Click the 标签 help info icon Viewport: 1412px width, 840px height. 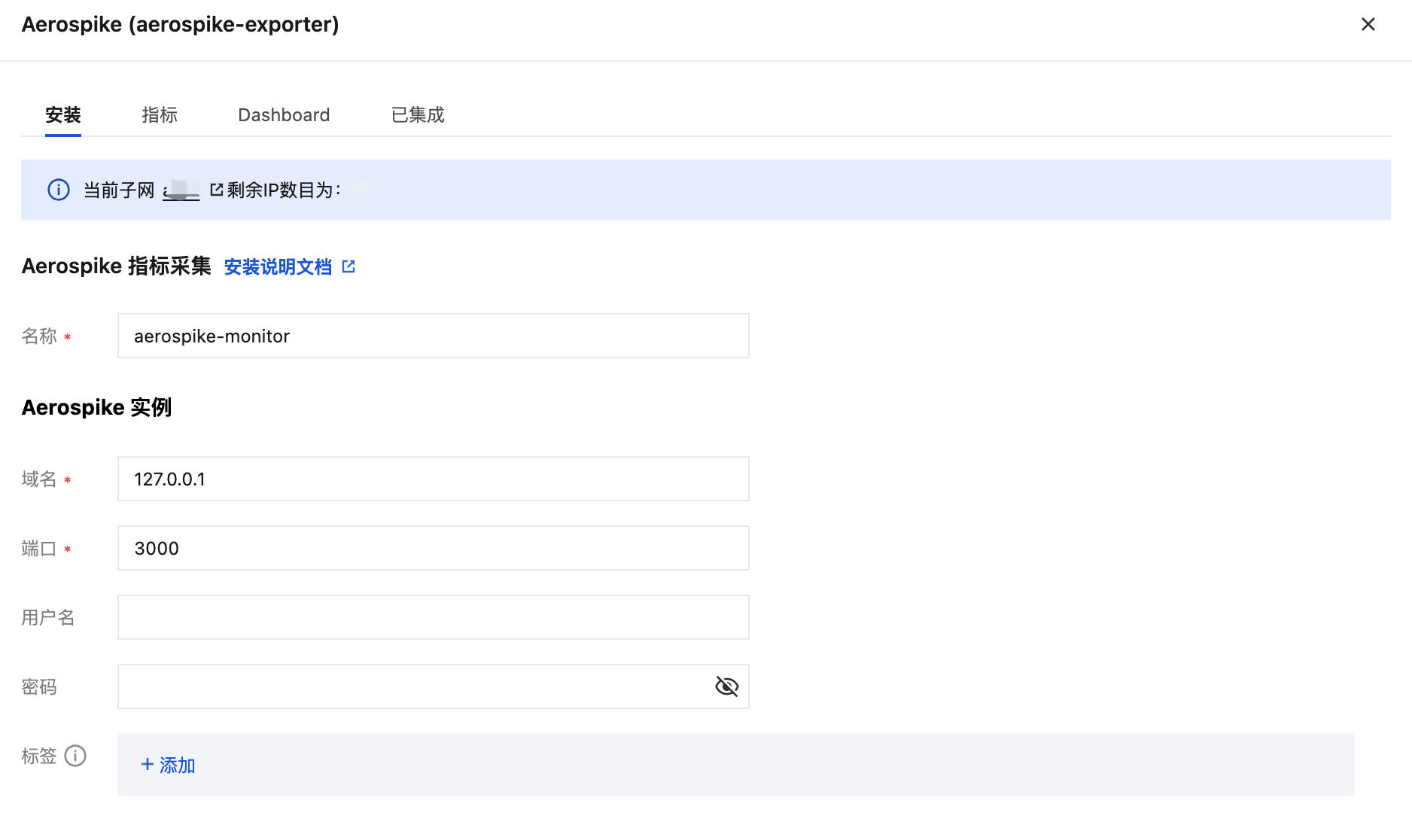pos(75,756)
